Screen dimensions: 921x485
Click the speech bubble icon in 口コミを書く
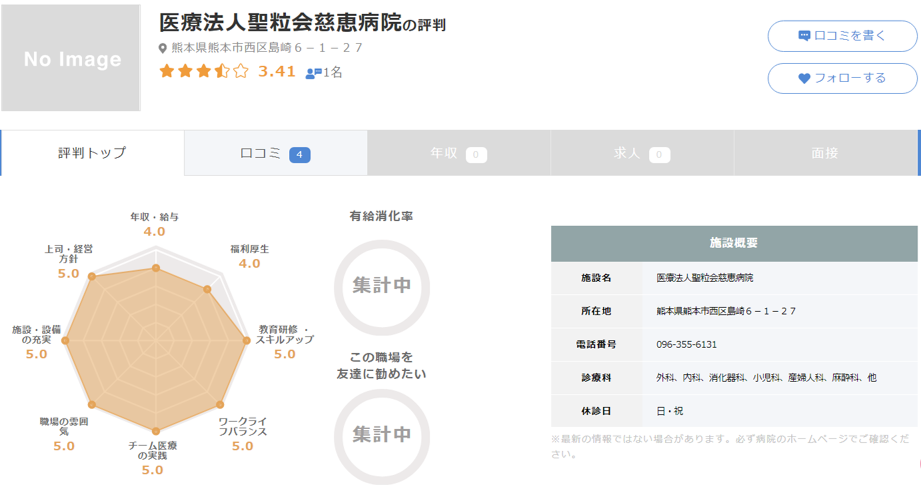pyautogui.click(x=804, y=36)
